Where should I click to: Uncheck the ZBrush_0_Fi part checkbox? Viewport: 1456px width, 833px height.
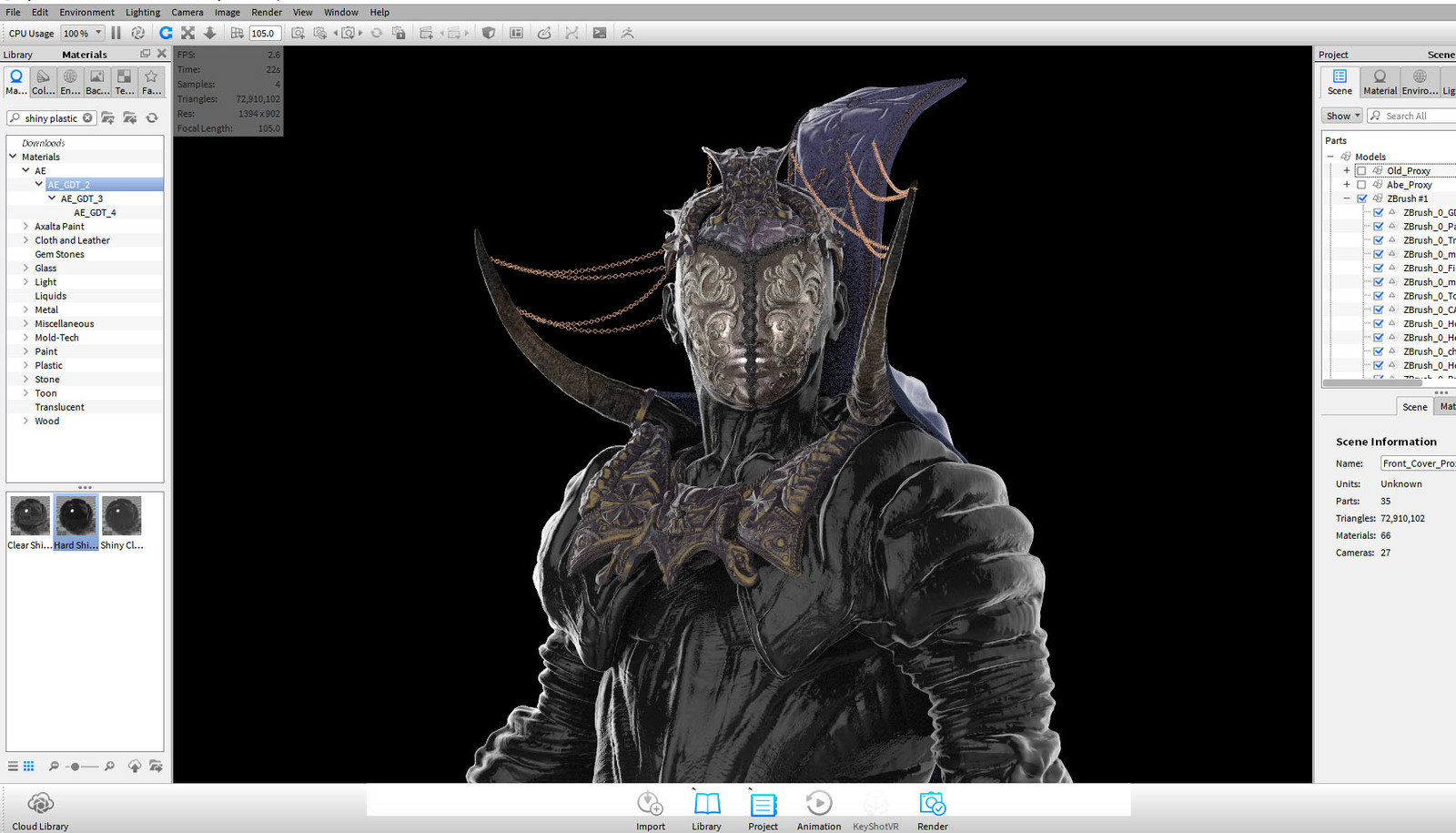click(x=1379, y=268)
